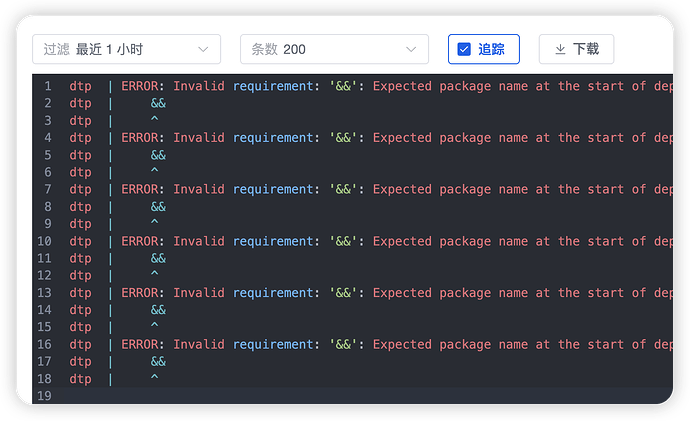Select log line number 6
Viewport: 690px width, 421px height.
tap(48, 172)
